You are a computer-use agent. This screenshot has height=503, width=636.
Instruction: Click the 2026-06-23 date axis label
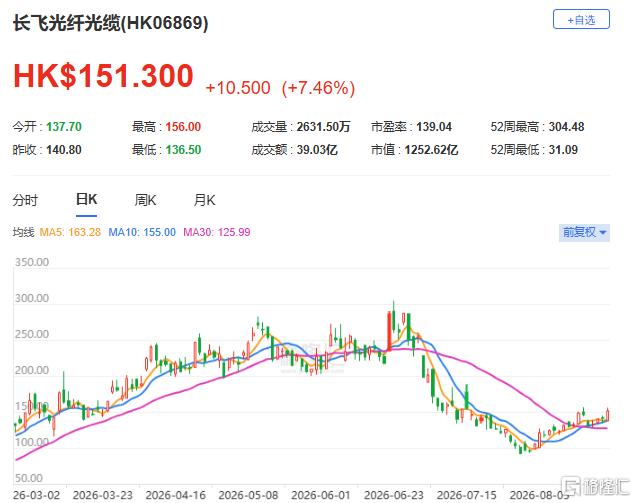point(394,495)
